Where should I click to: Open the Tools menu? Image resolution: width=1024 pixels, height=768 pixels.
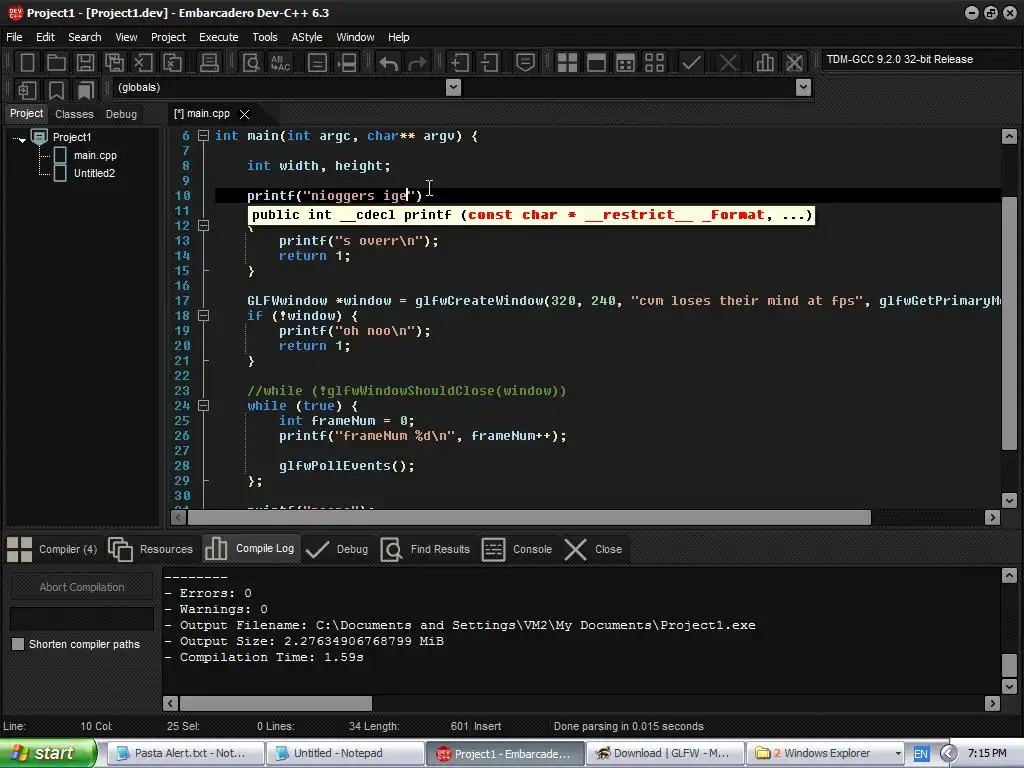[265, 37]
